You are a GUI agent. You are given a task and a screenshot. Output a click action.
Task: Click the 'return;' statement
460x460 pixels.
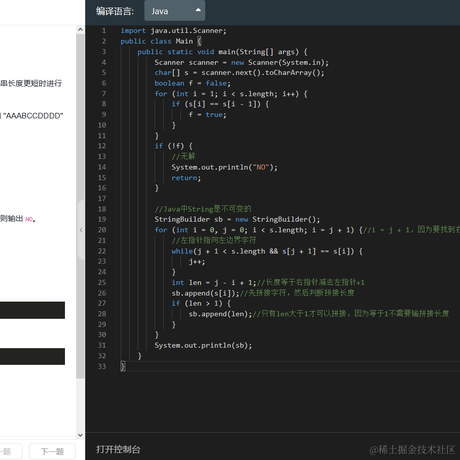186,178
